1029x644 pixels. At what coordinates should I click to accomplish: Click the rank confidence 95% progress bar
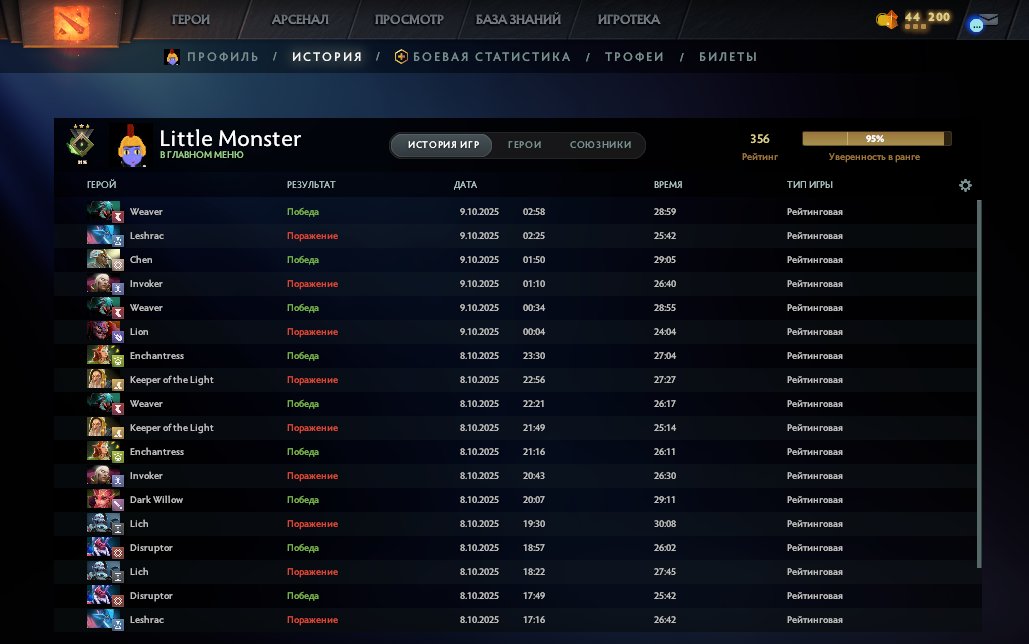pyautogui.click(x=876, y=139)
